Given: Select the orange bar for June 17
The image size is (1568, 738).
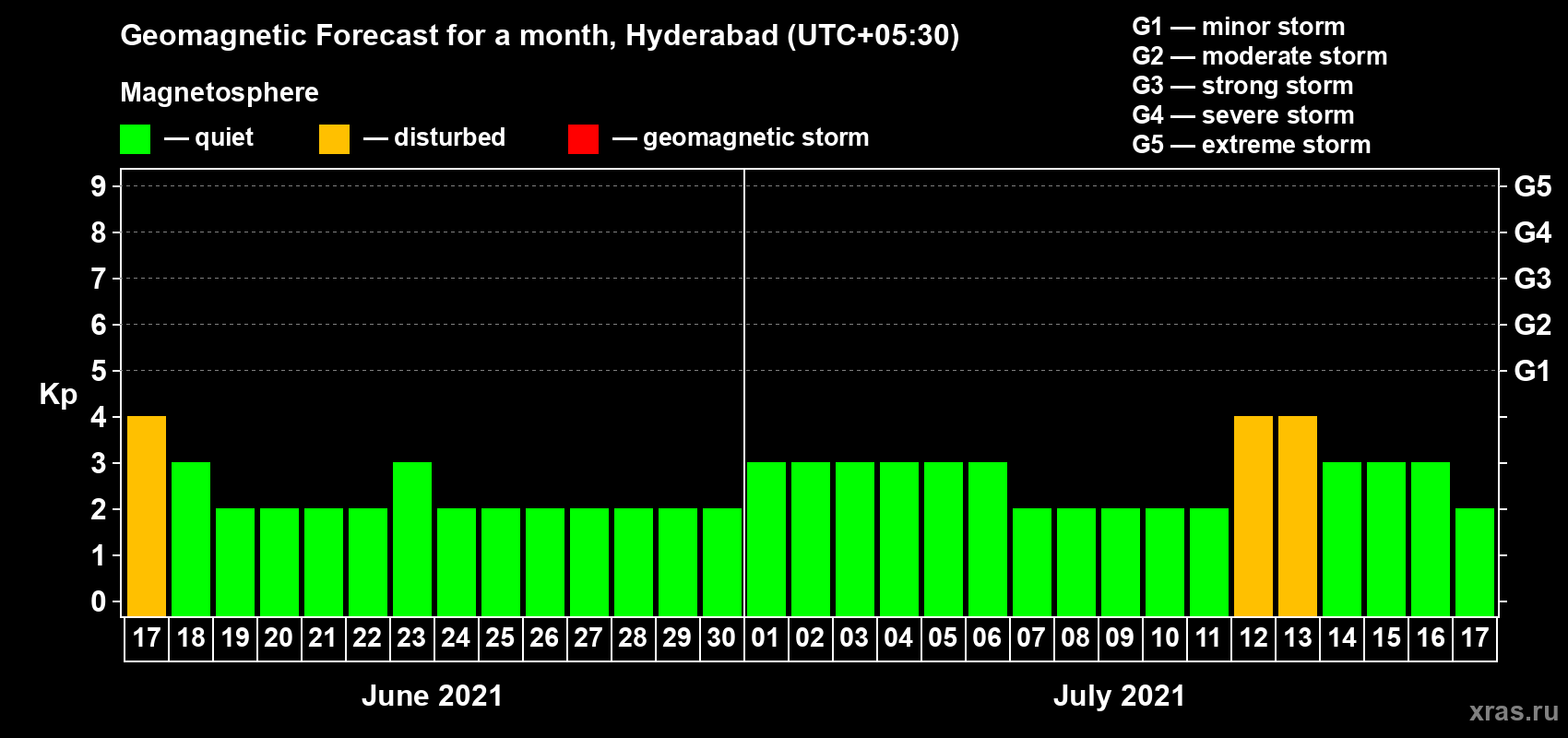Looking at the screenshot, I should pos(147,516).
